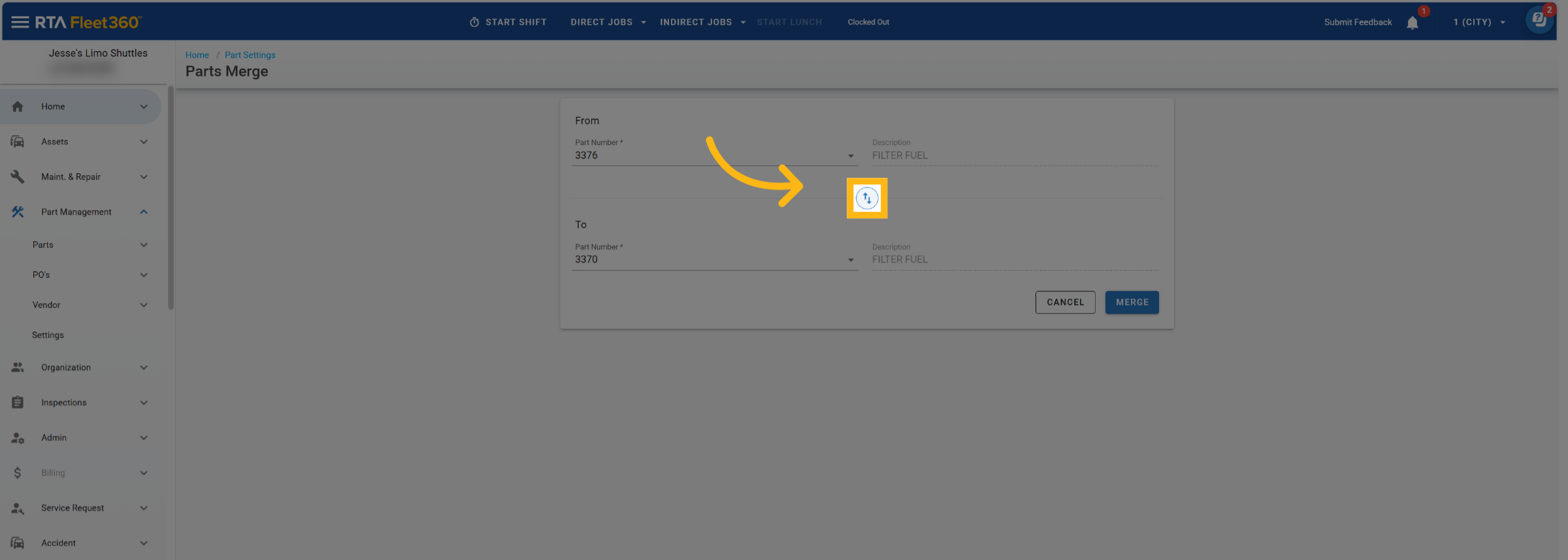Open the notifications bell
This screenshot has width=1568, height=560.
pyautogui.click(x=1412, y=23)
